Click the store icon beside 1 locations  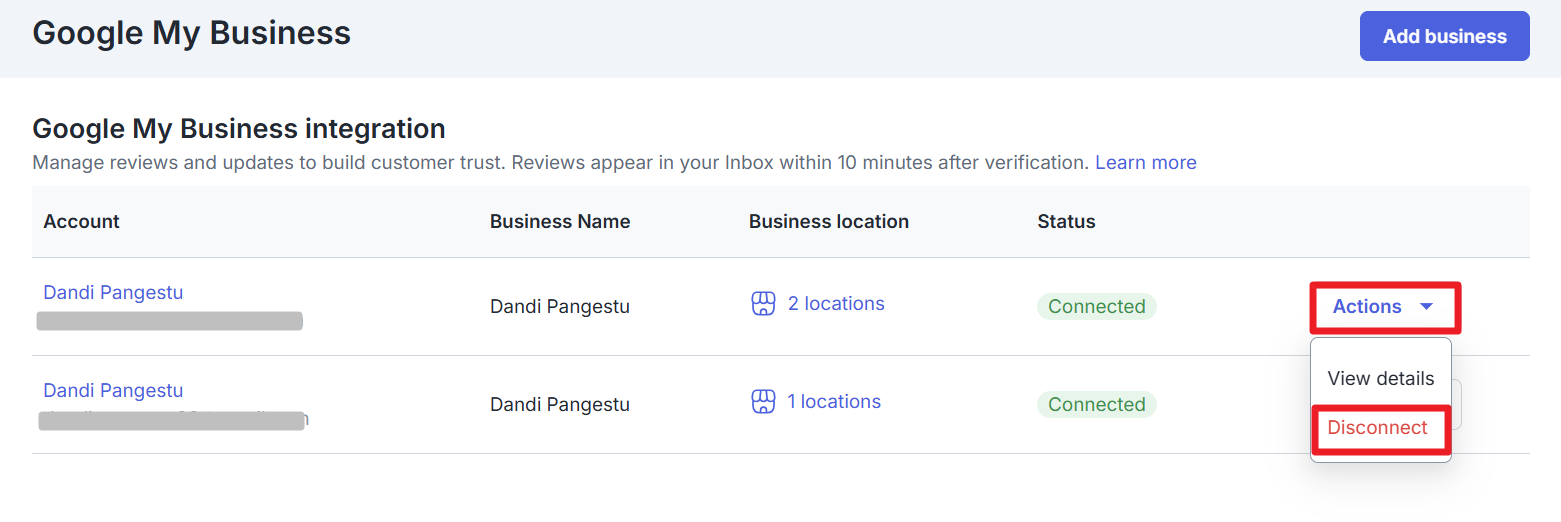pyautogui.click(x=763, y=402)
